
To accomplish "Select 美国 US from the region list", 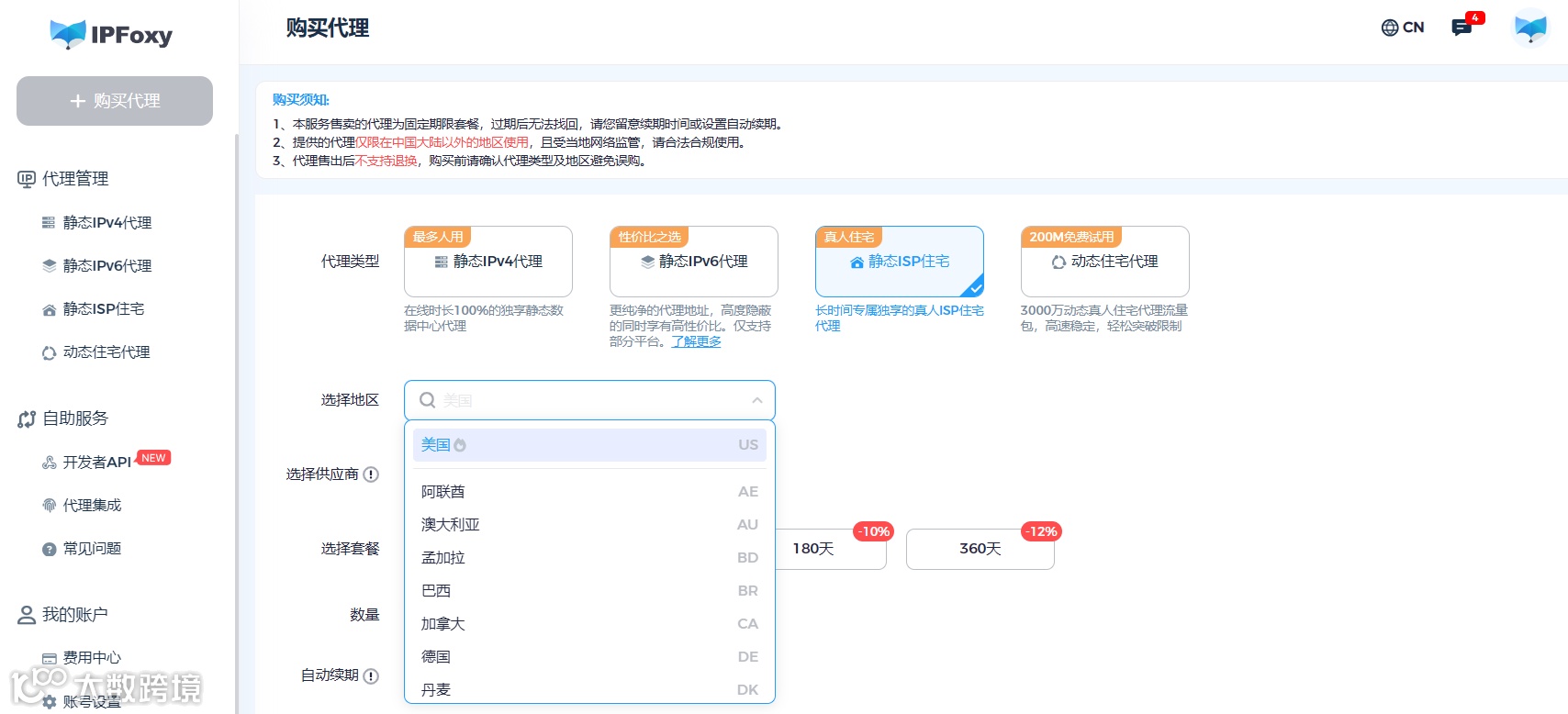I will (589, 445).
